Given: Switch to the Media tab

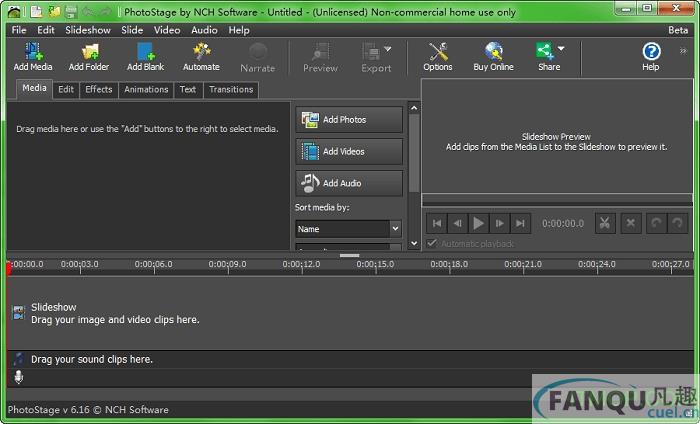Looking at the screenshot, I should tap(34, 88).
